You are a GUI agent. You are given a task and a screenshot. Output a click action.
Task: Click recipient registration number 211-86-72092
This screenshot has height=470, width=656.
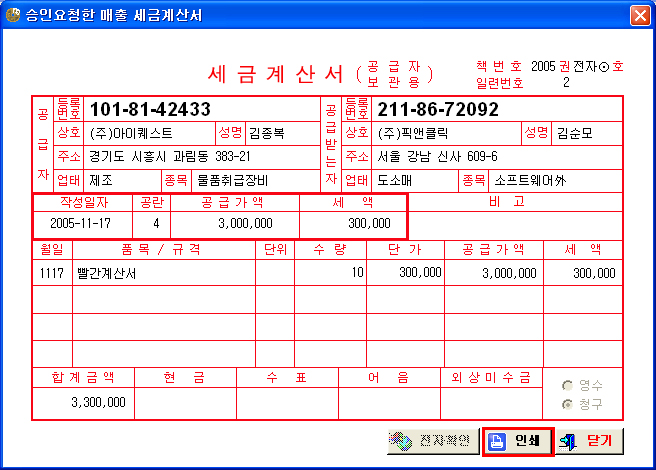(x=438, y=110)
